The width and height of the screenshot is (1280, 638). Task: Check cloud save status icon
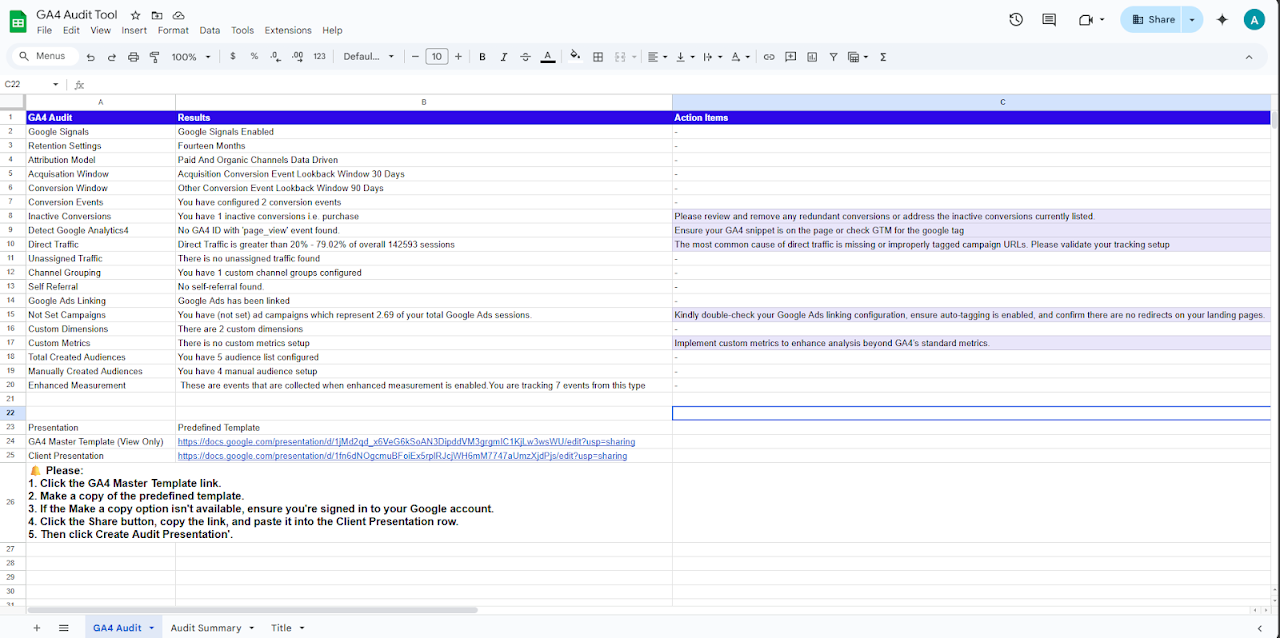(178, 15)
